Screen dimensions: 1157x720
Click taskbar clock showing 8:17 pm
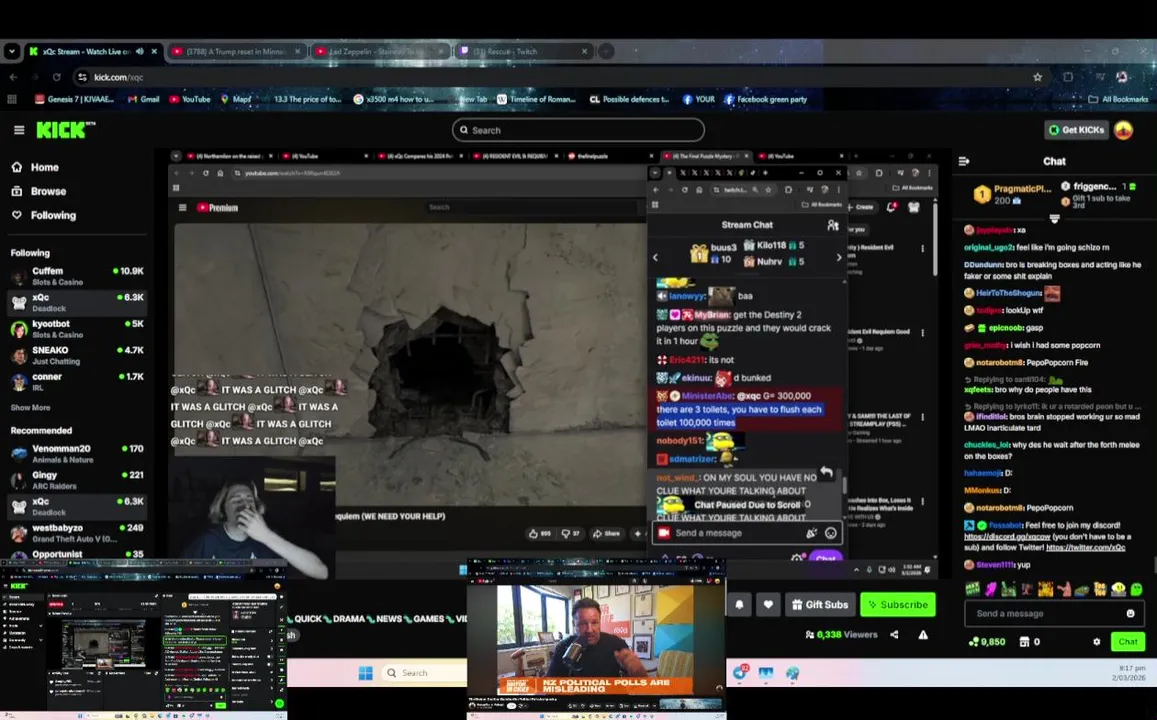(1131, 672)
